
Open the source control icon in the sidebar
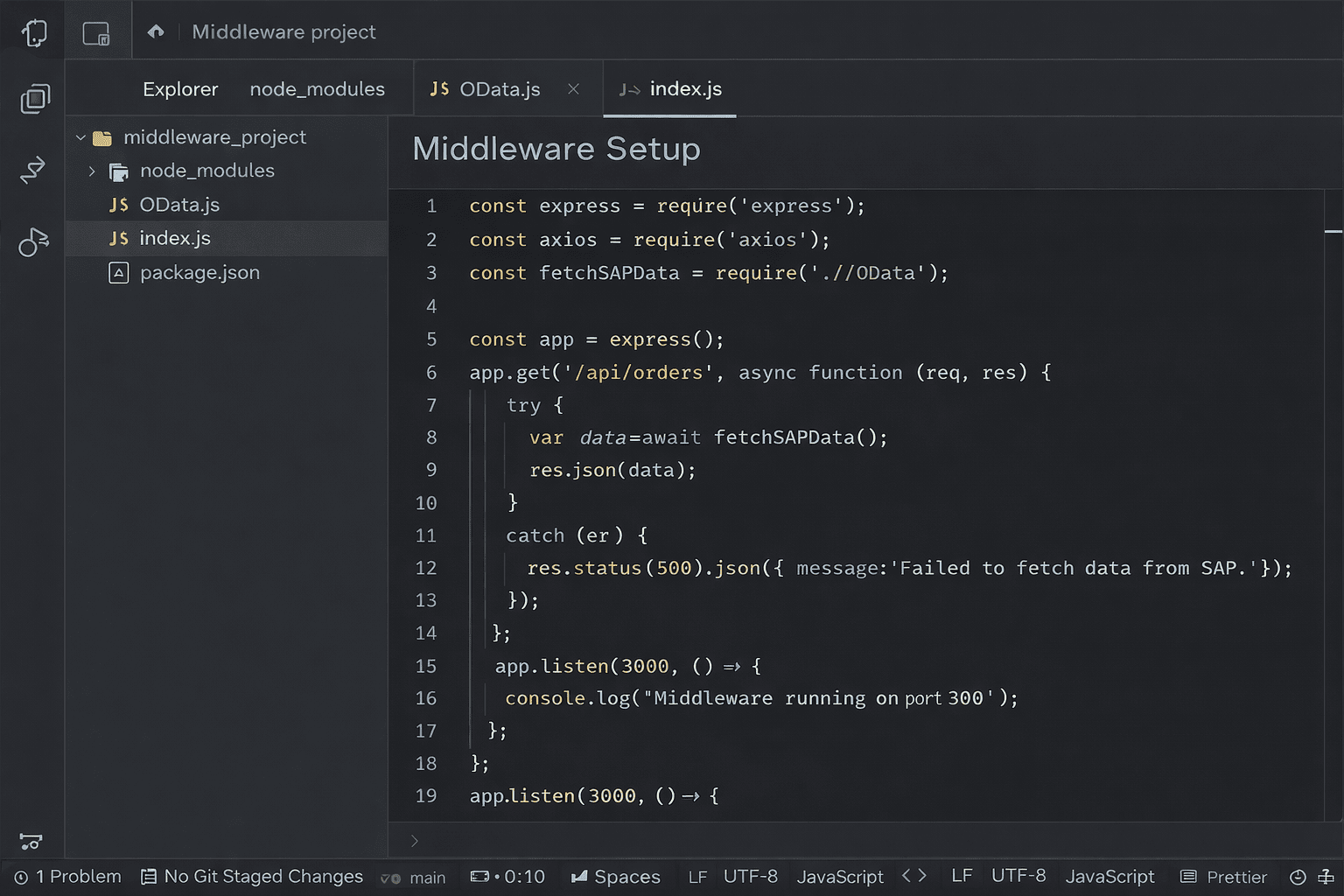tap(33, 170)
